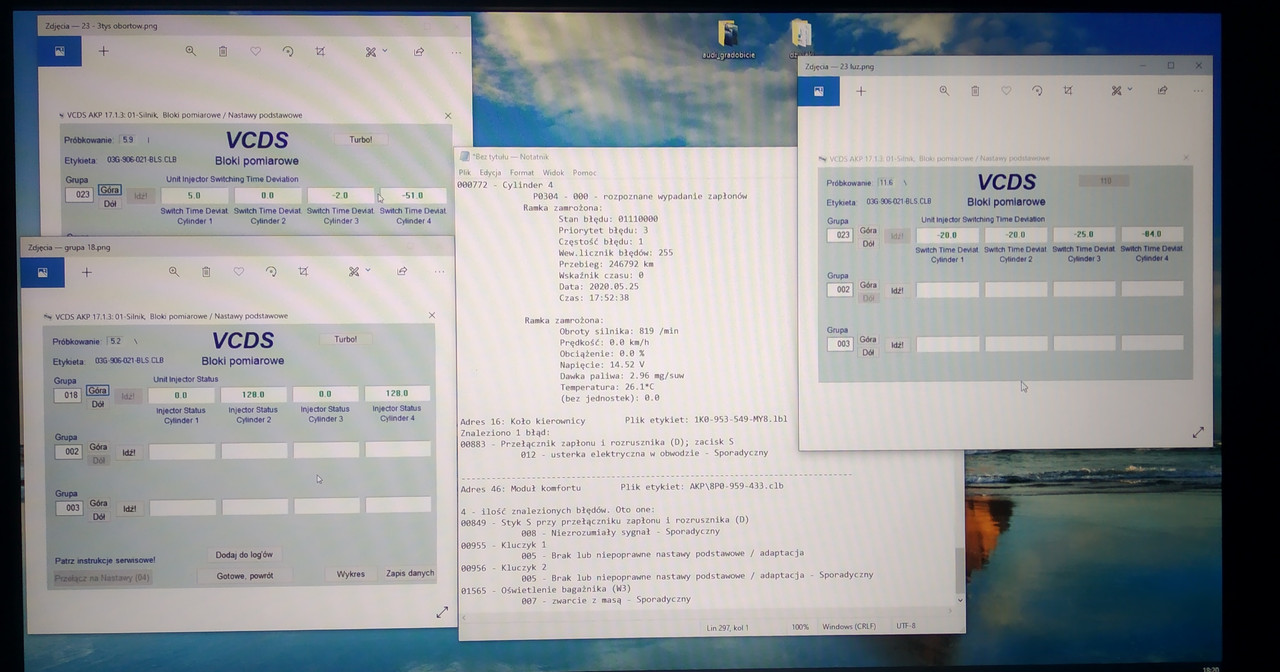Open more options in 23 luz window
Image resolution: width=1280 pixels, height=672 pixels.
(x=1198, y=91)
